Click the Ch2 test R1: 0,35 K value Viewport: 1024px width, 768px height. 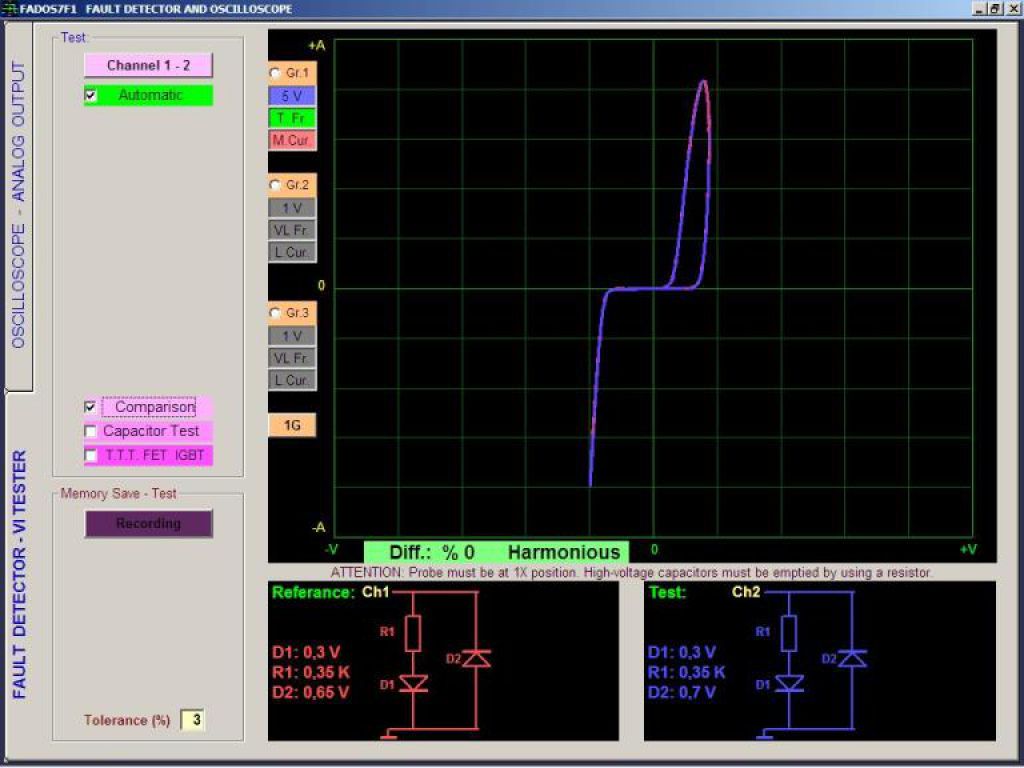pyautogui.click(x=686, y=672)
